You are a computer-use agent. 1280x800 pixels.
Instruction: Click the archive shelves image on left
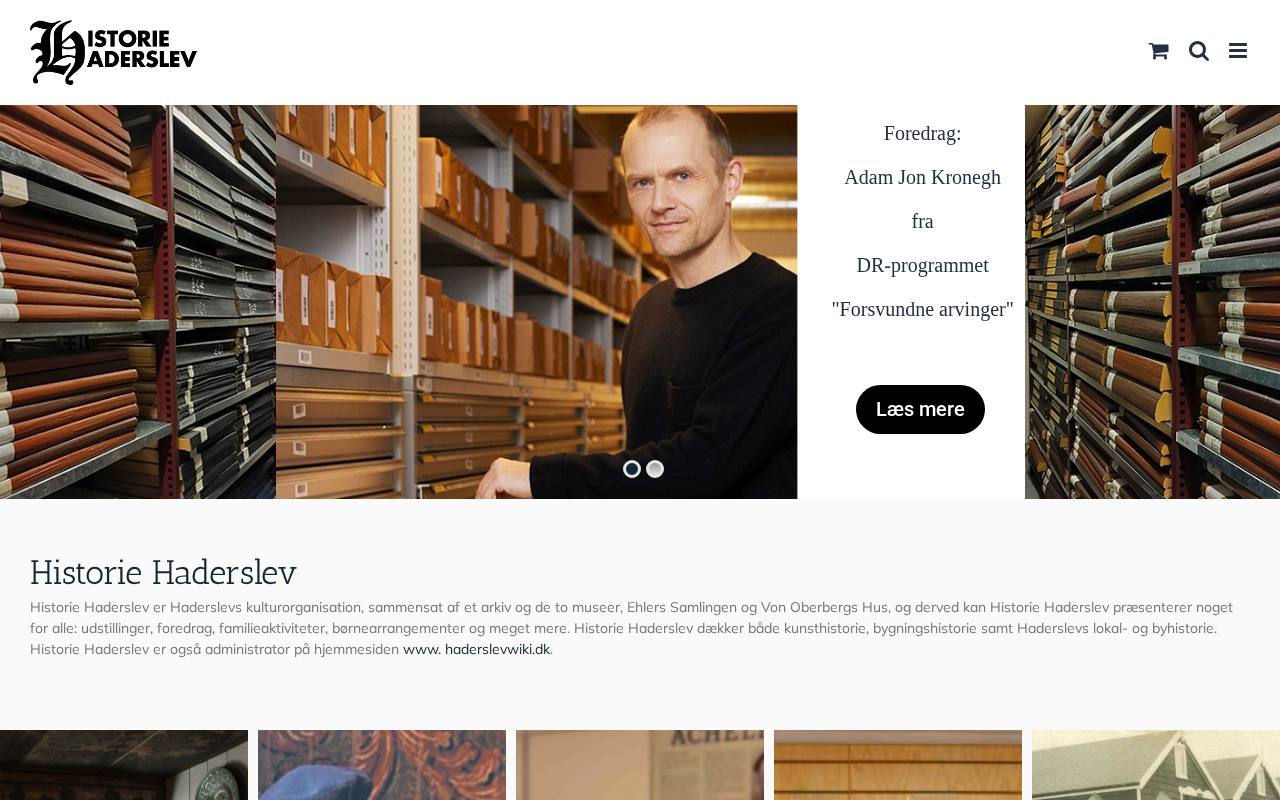tap(138, 302)
